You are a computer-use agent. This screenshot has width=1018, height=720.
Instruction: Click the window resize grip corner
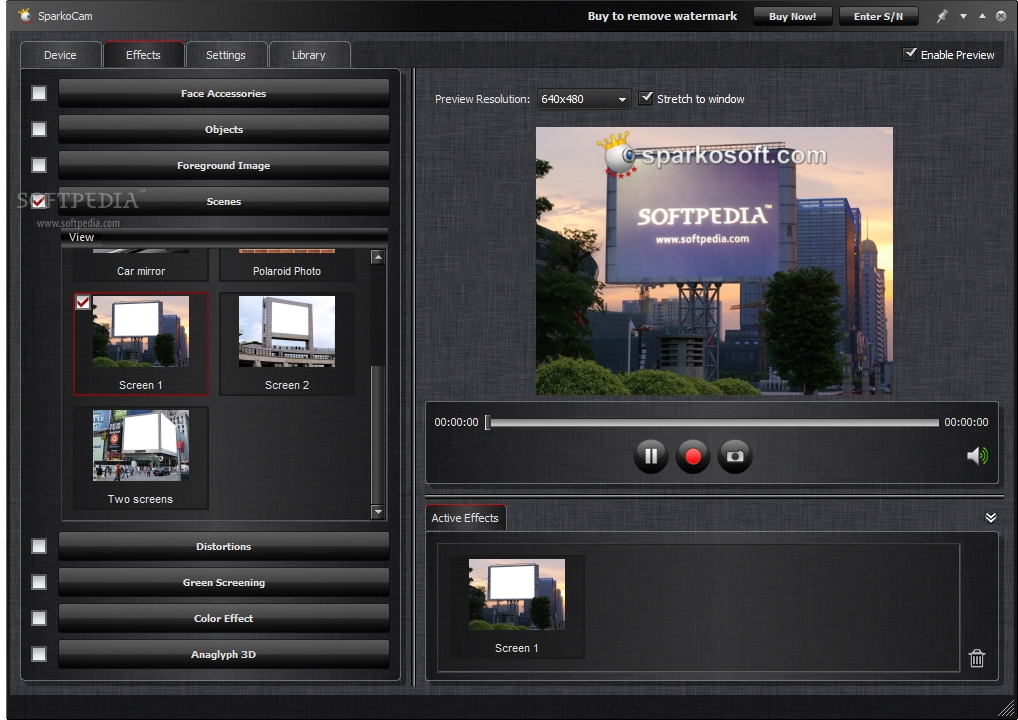click(1007, 708)
